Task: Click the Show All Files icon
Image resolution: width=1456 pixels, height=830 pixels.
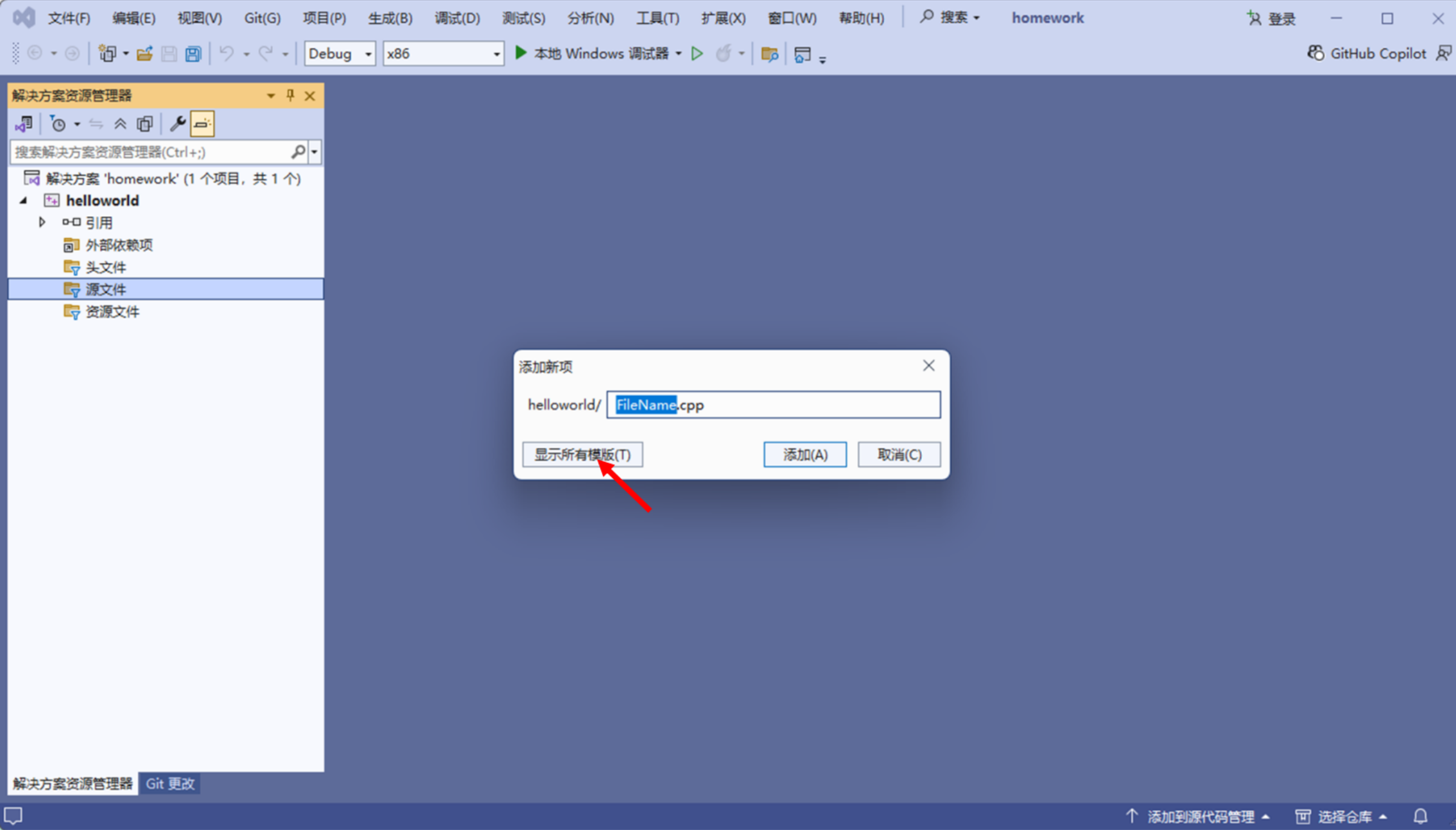Action: (145, 124)
